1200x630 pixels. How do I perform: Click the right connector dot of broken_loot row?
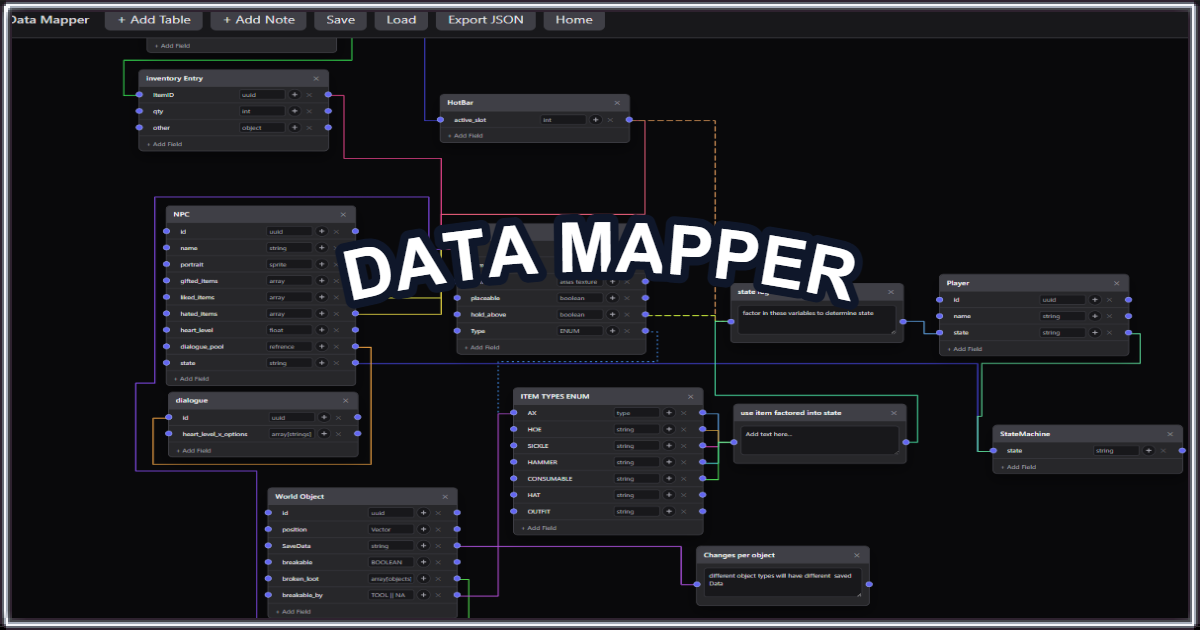pos(457,578)
